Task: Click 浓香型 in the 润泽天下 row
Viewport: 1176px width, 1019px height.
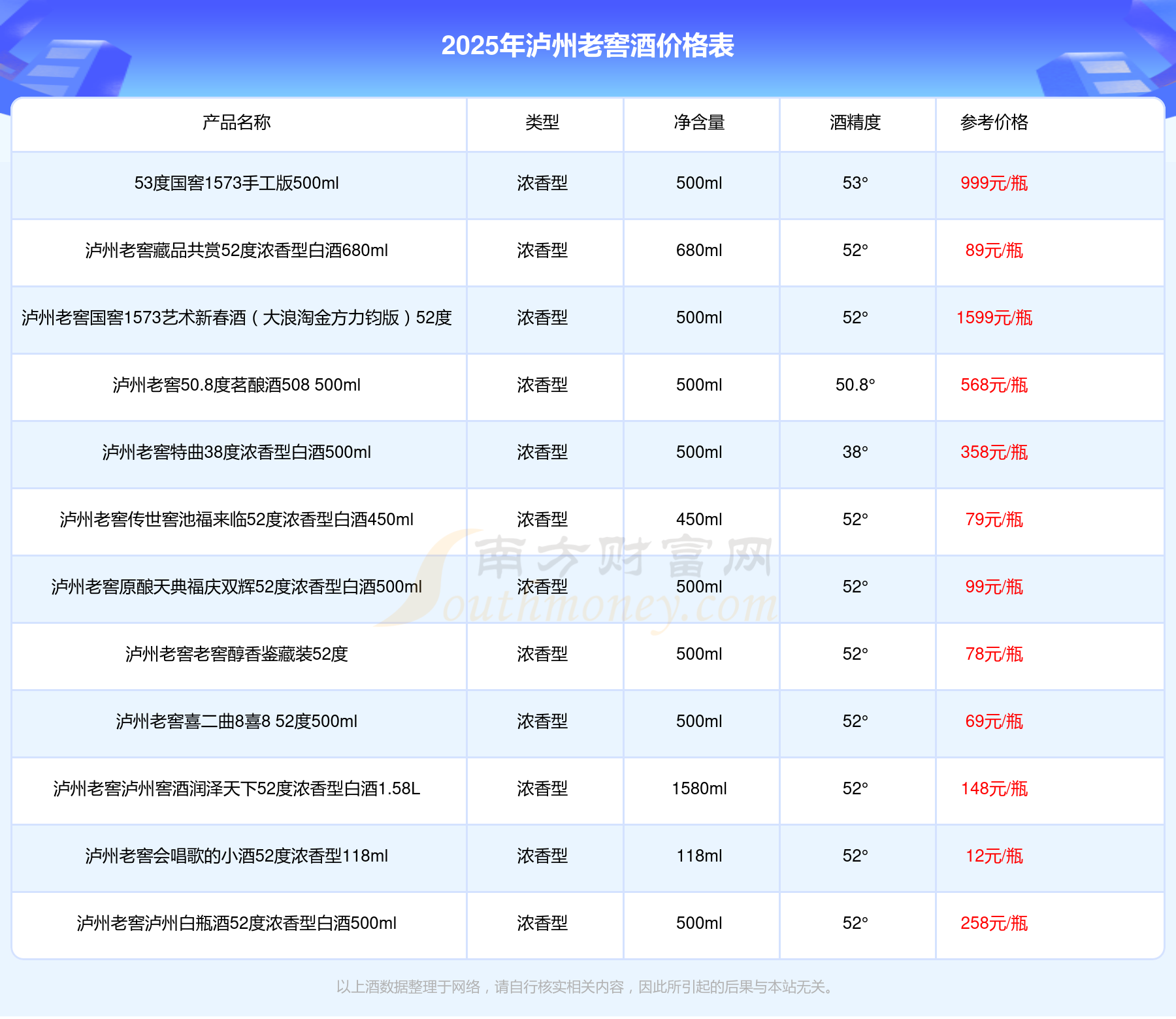Action: [x=542, y=788]
